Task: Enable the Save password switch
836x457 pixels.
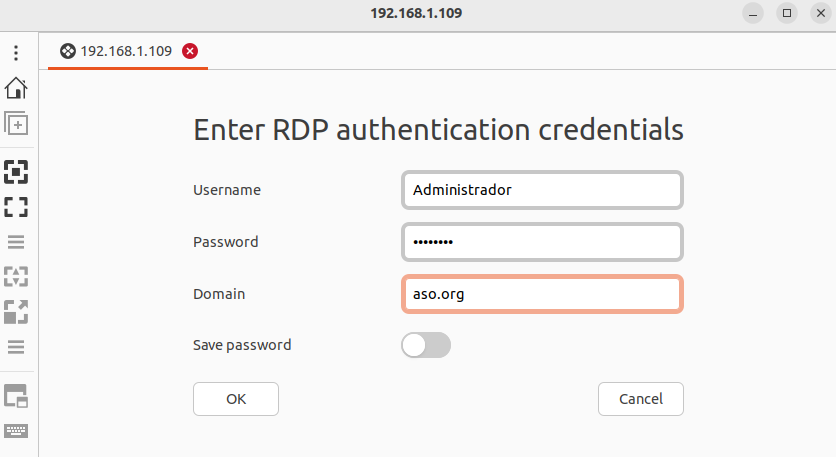Action: click(426, 345)
